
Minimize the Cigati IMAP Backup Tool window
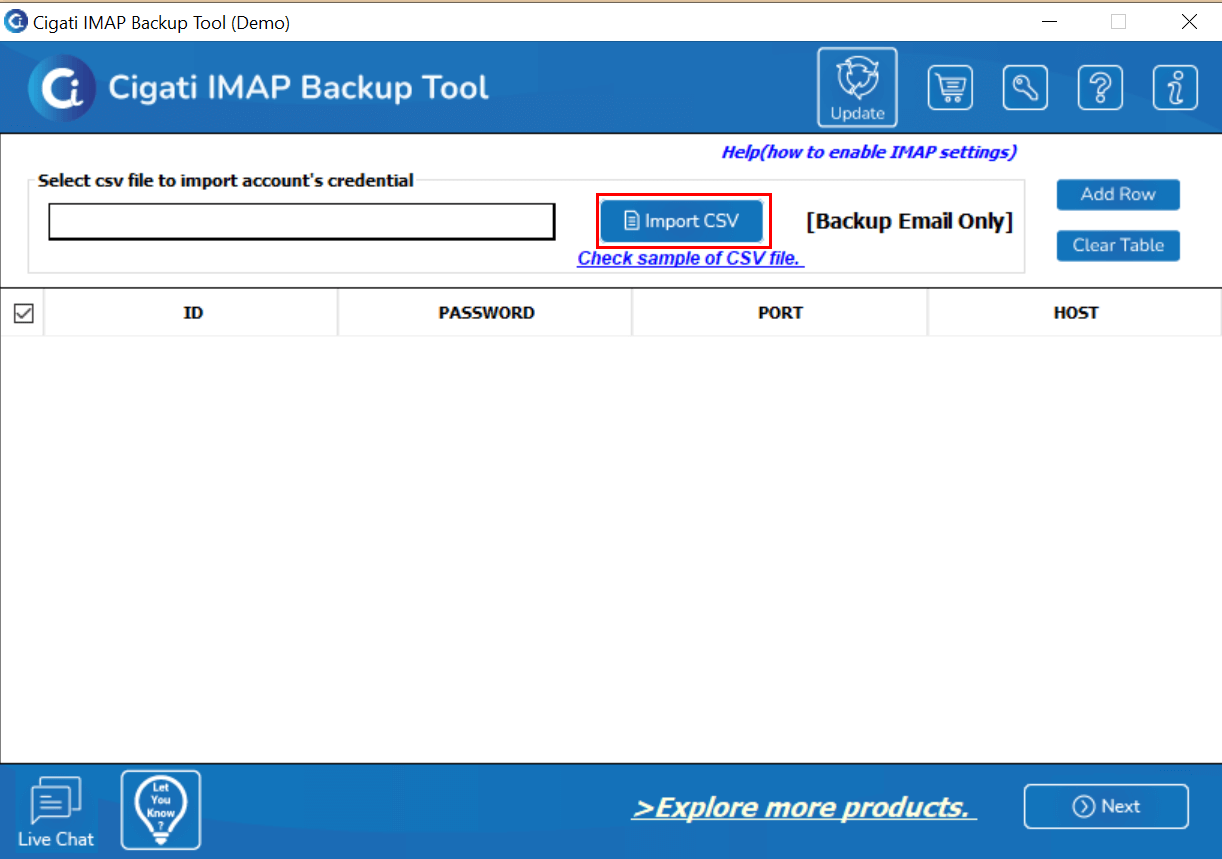1050,21
